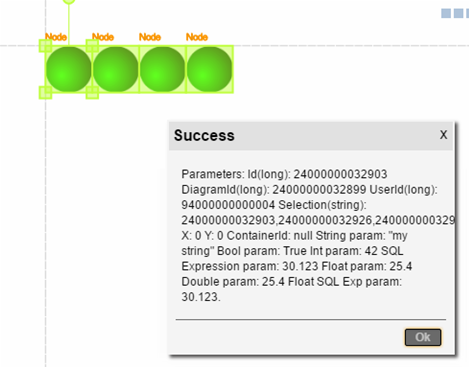The image size is (469, 367).
Task: Click the fourth orange Node label
Action: coord(197,37)
